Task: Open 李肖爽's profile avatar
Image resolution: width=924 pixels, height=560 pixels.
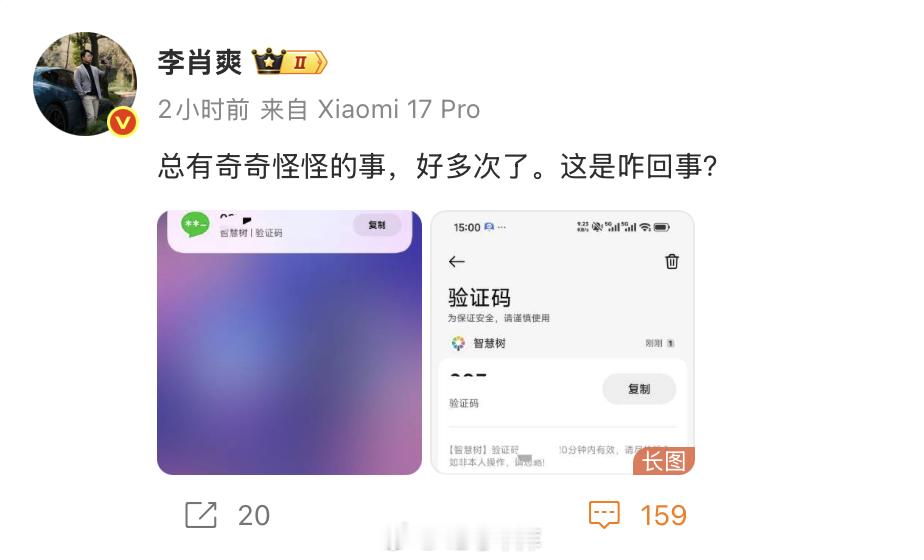Action: 85,84
